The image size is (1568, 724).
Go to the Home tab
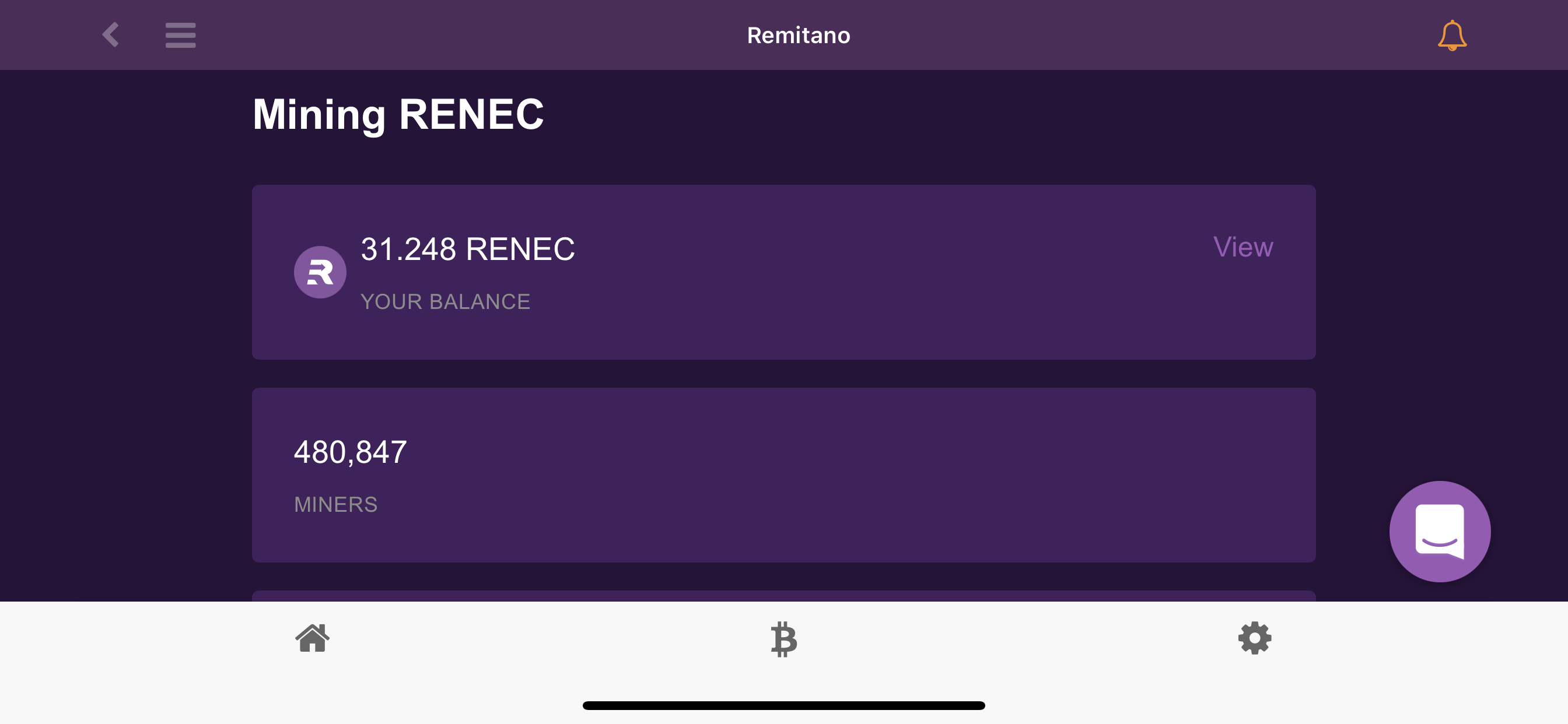pos(312,638)
